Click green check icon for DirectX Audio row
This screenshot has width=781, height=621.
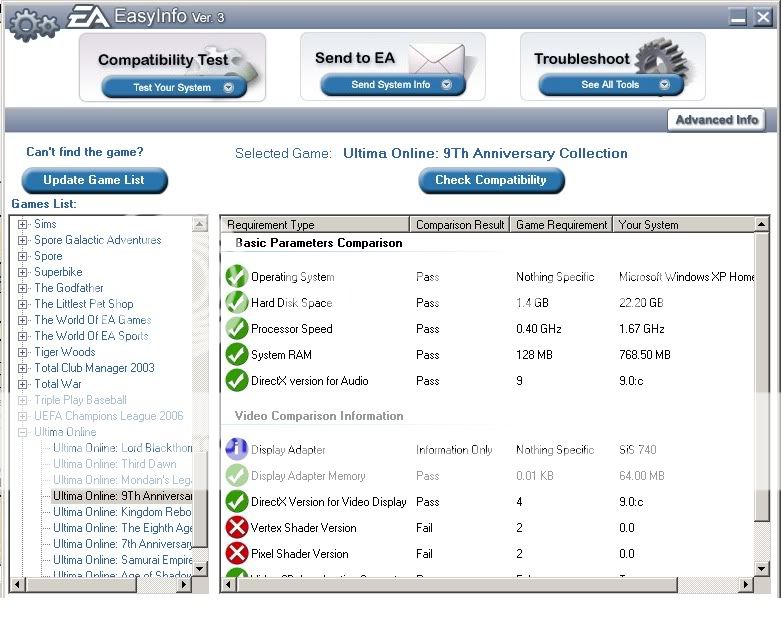point(237,380)
